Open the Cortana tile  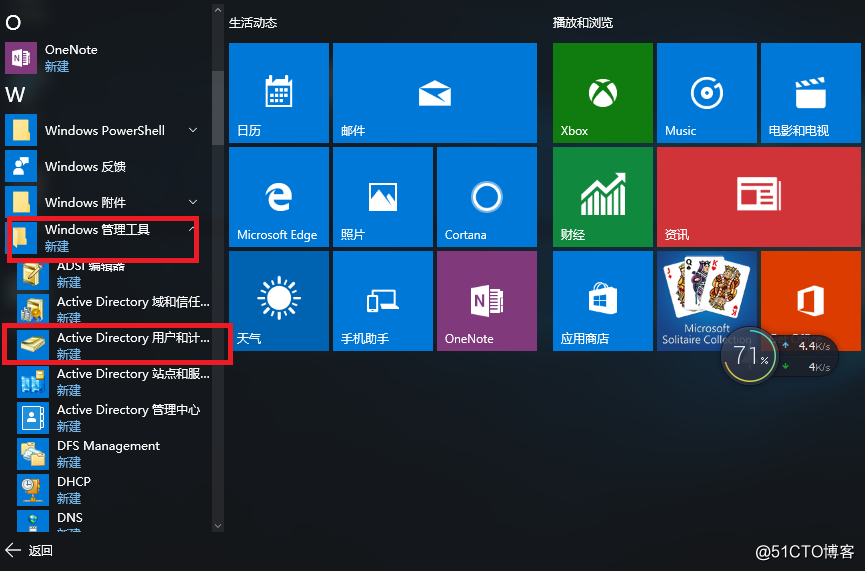click(487, 196)
